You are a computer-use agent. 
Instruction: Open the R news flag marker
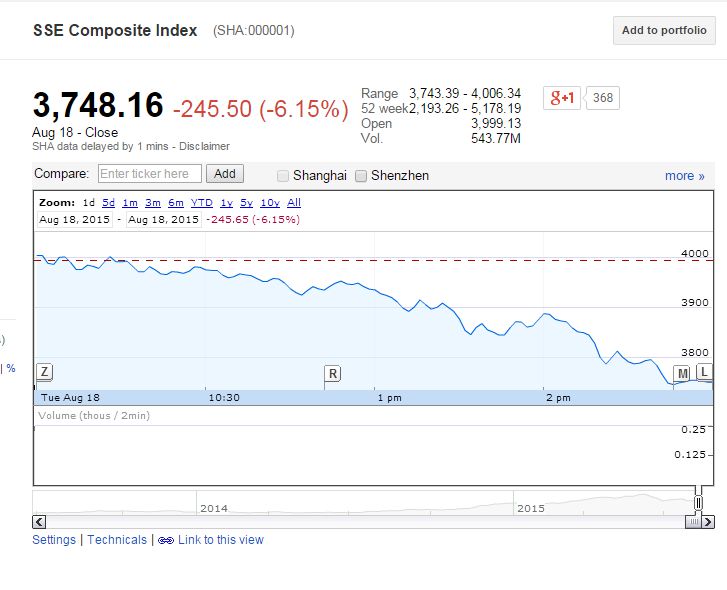[332, 374]
